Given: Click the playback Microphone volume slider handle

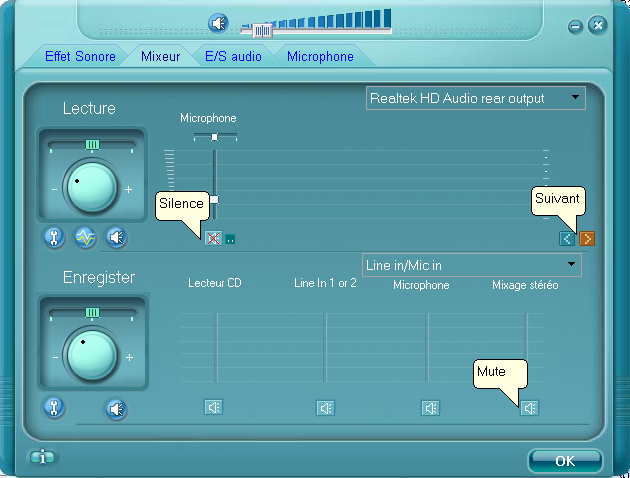Looking at the screenshot, I should coord(213,200).
